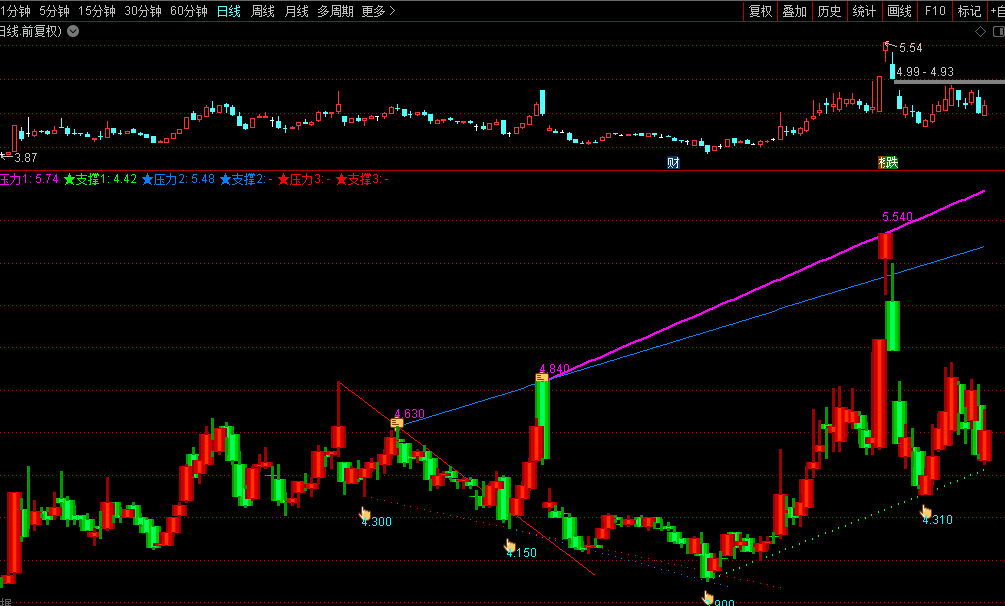Select the 30分钟 period tab
Screen dimensions: 1005x606
143,11
